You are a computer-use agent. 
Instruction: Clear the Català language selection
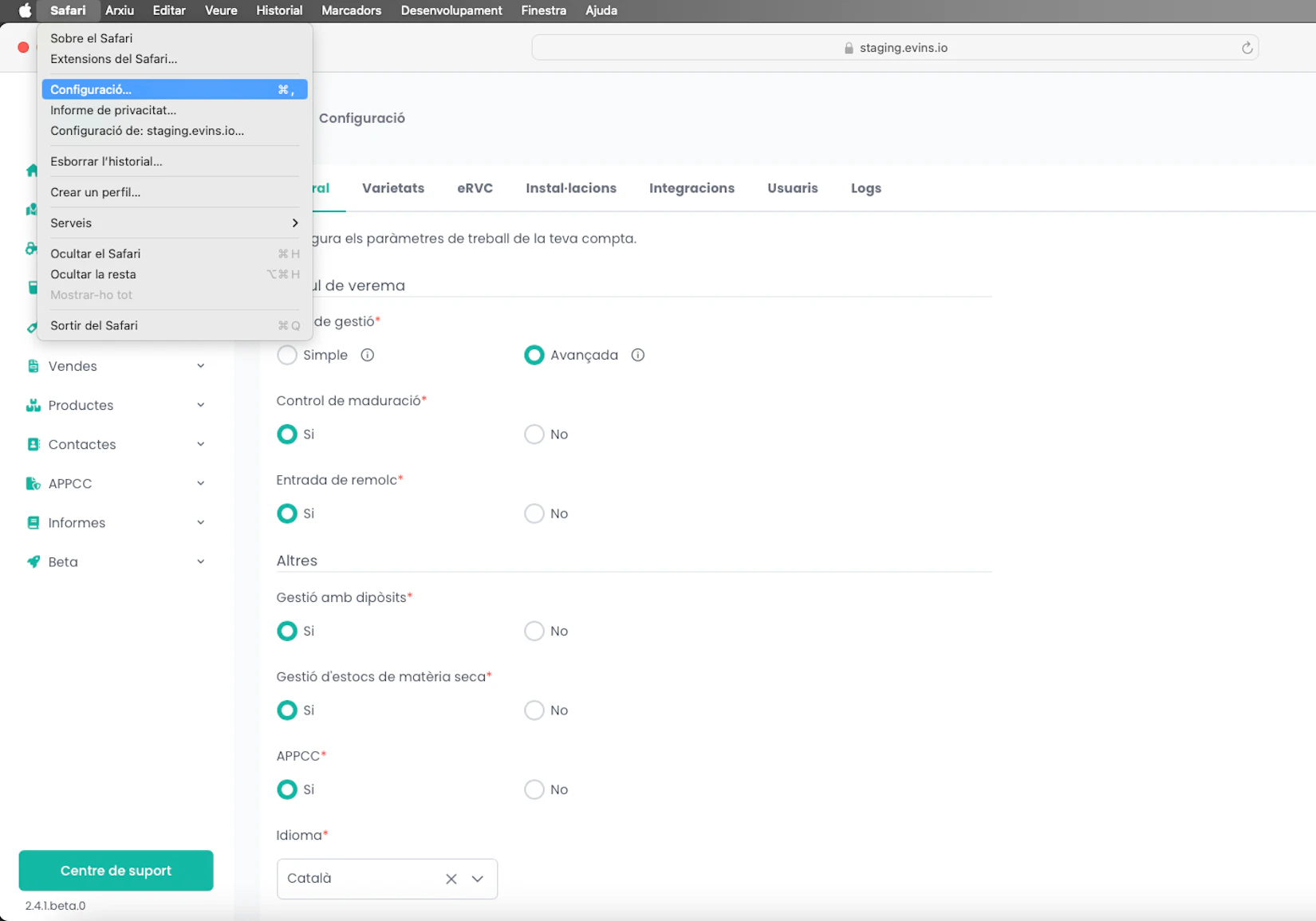[451, 879]
